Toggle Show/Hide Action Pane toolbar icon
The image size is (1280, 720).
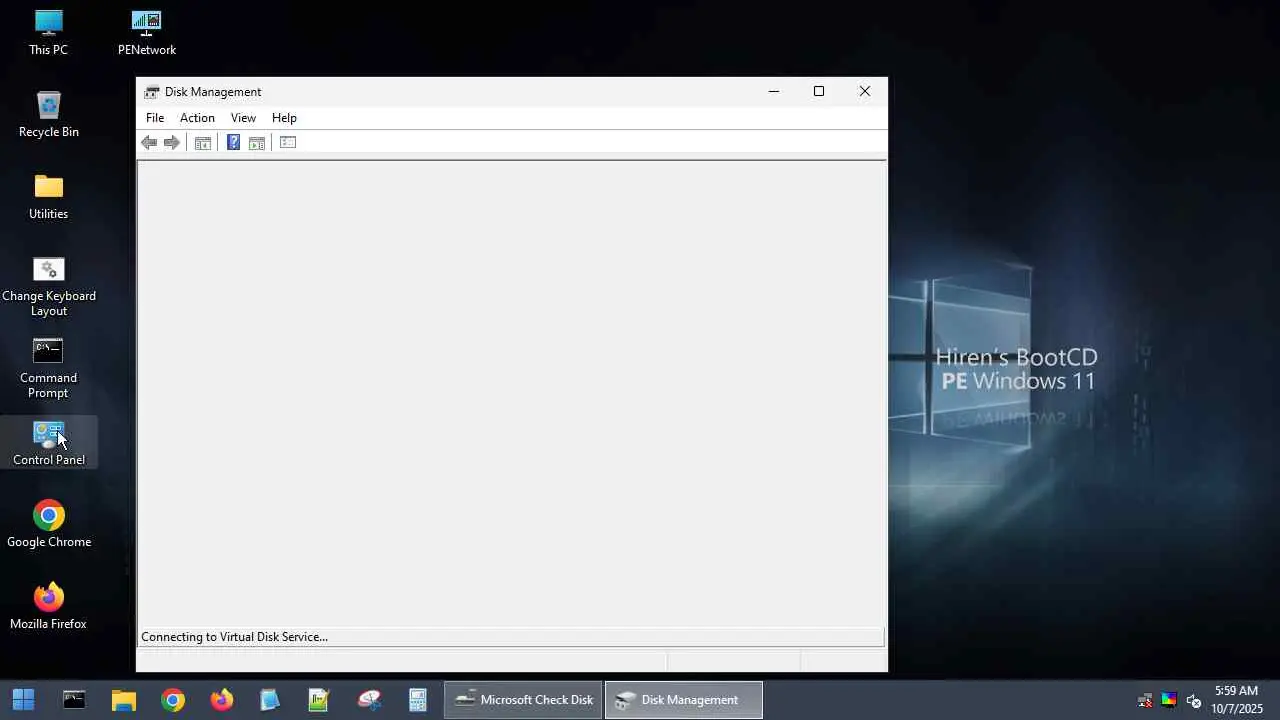pyautogui.click(x=257, y=143)
